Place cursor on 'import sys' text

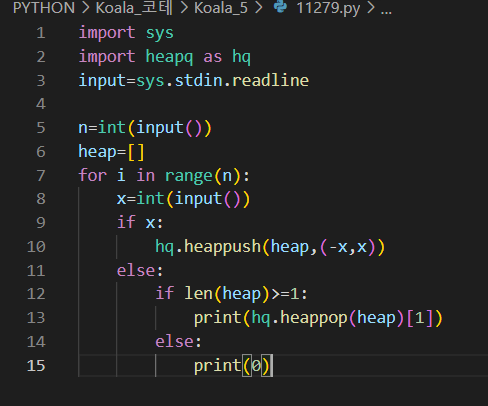pos(126,33)
